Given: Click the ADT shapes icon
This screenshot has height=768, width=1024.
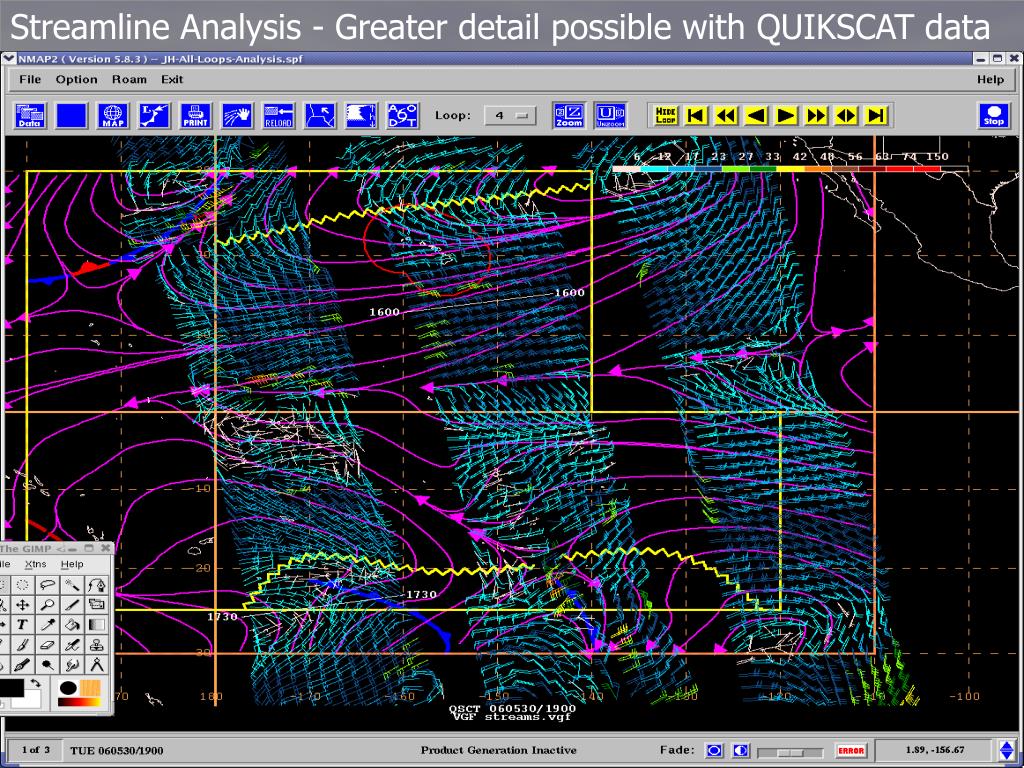Looking at the screenshot, I should (402, 116).
